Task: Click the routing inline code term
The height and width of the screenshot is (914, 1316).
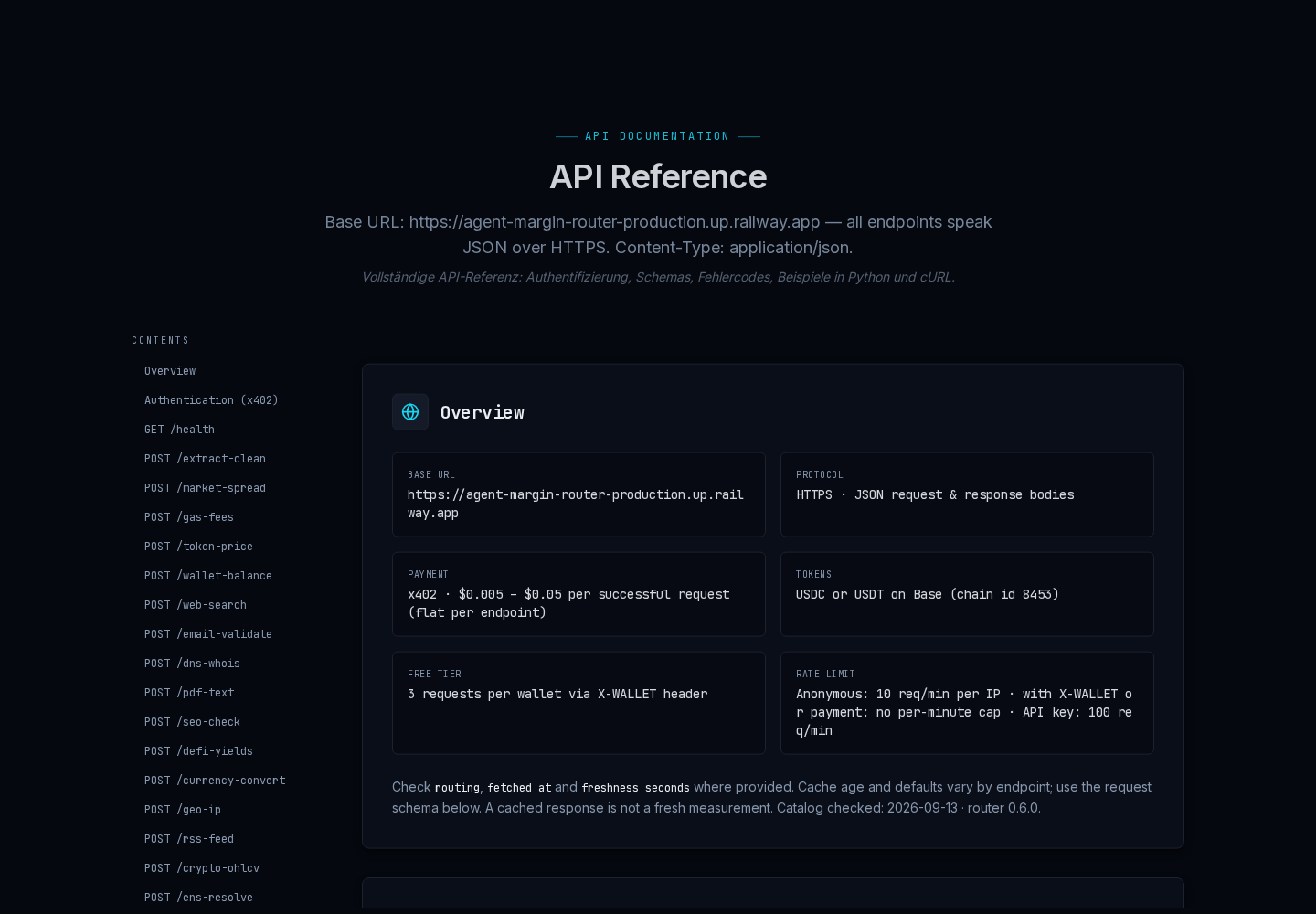Action: coord(457,787)
